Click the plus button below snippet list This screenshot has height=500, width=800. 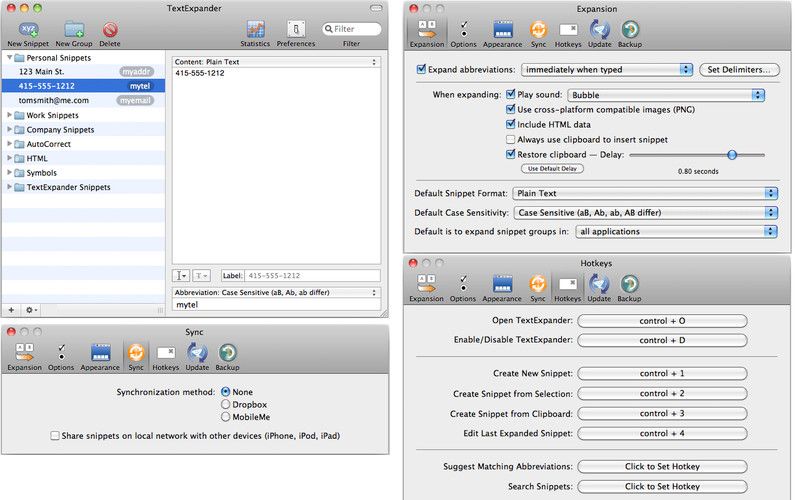click(11, 310)
